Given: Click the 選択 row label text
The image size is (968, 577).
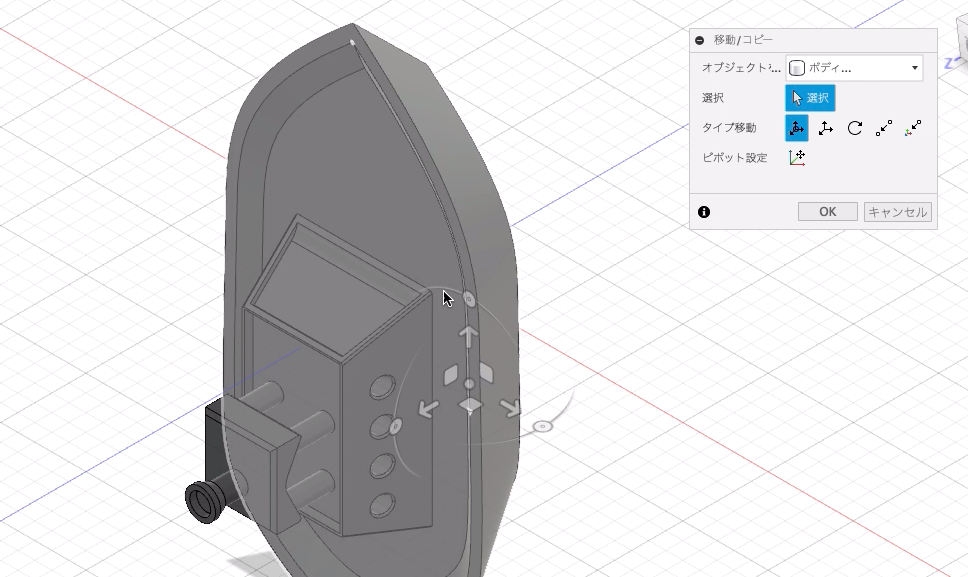Looking at the screenshot, I should point(713,98).
